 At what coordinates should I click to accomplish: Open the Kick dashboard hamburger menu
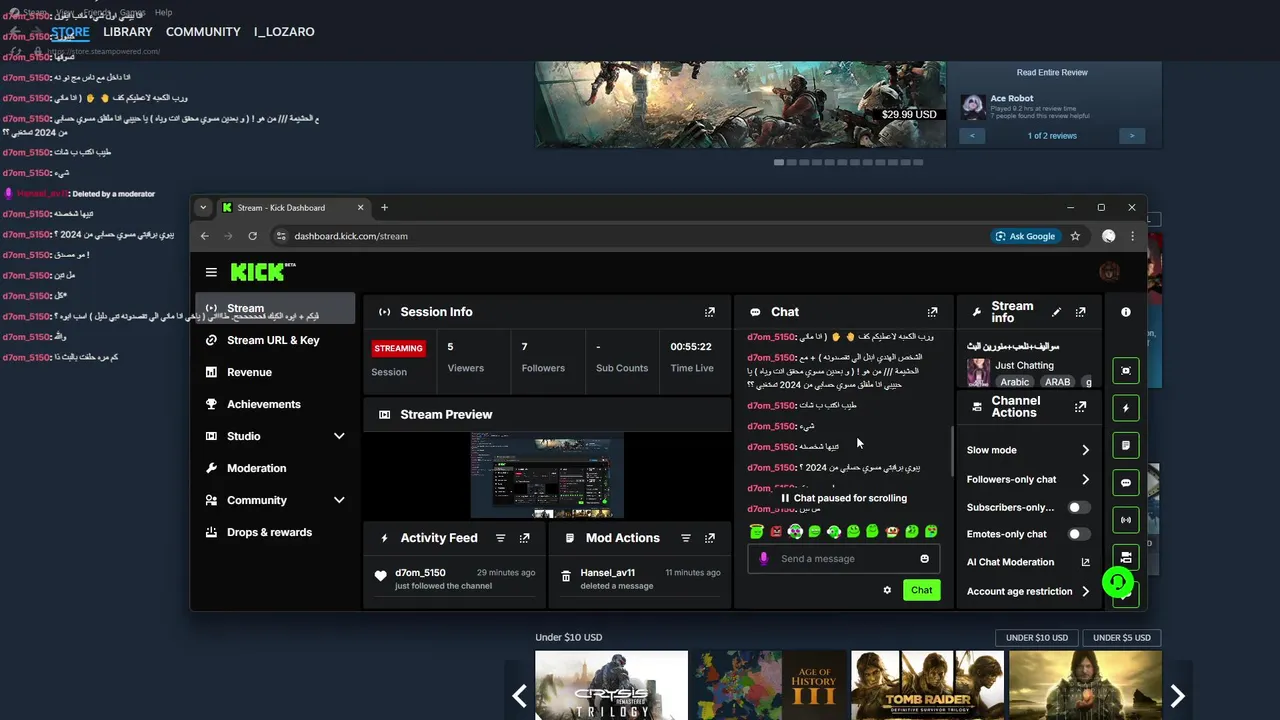pos(211,272)
